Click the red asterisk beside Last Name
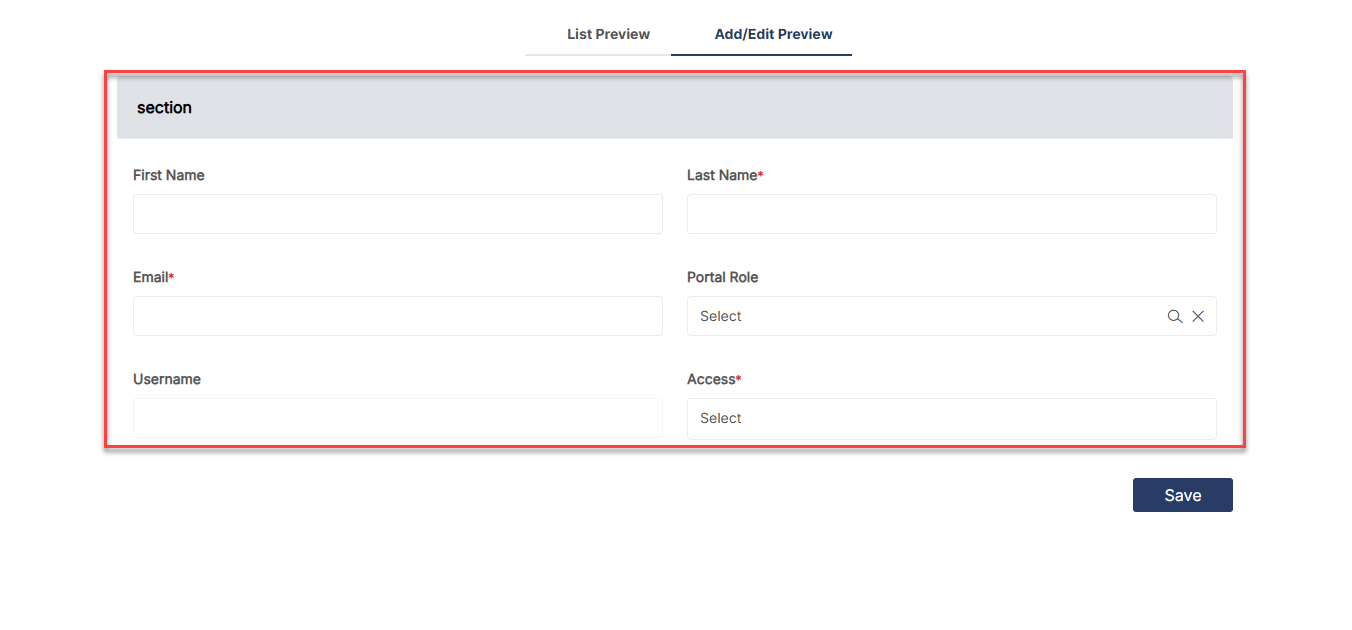1352x630 pixels. [760, 175]
